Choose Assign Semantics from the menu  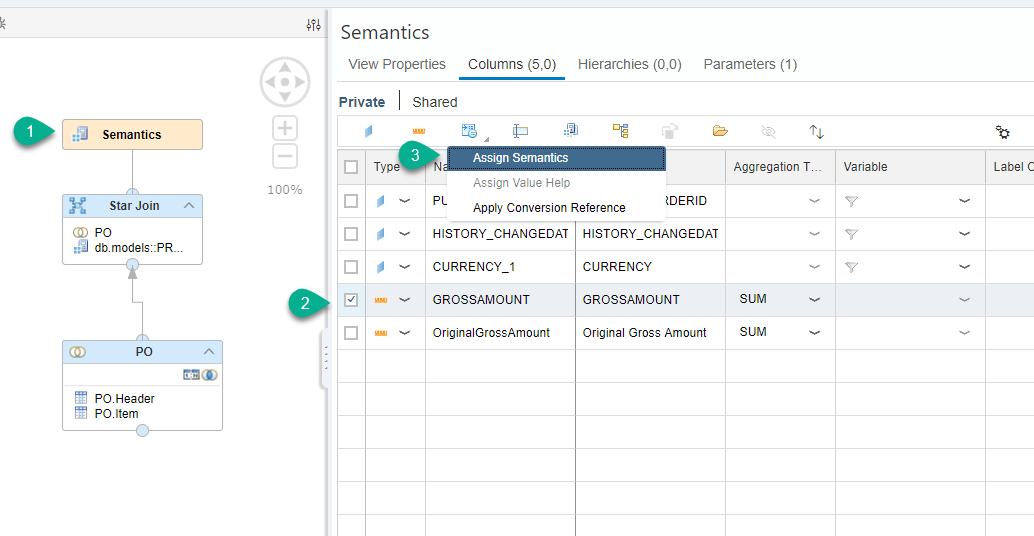[x=556, y=158]
